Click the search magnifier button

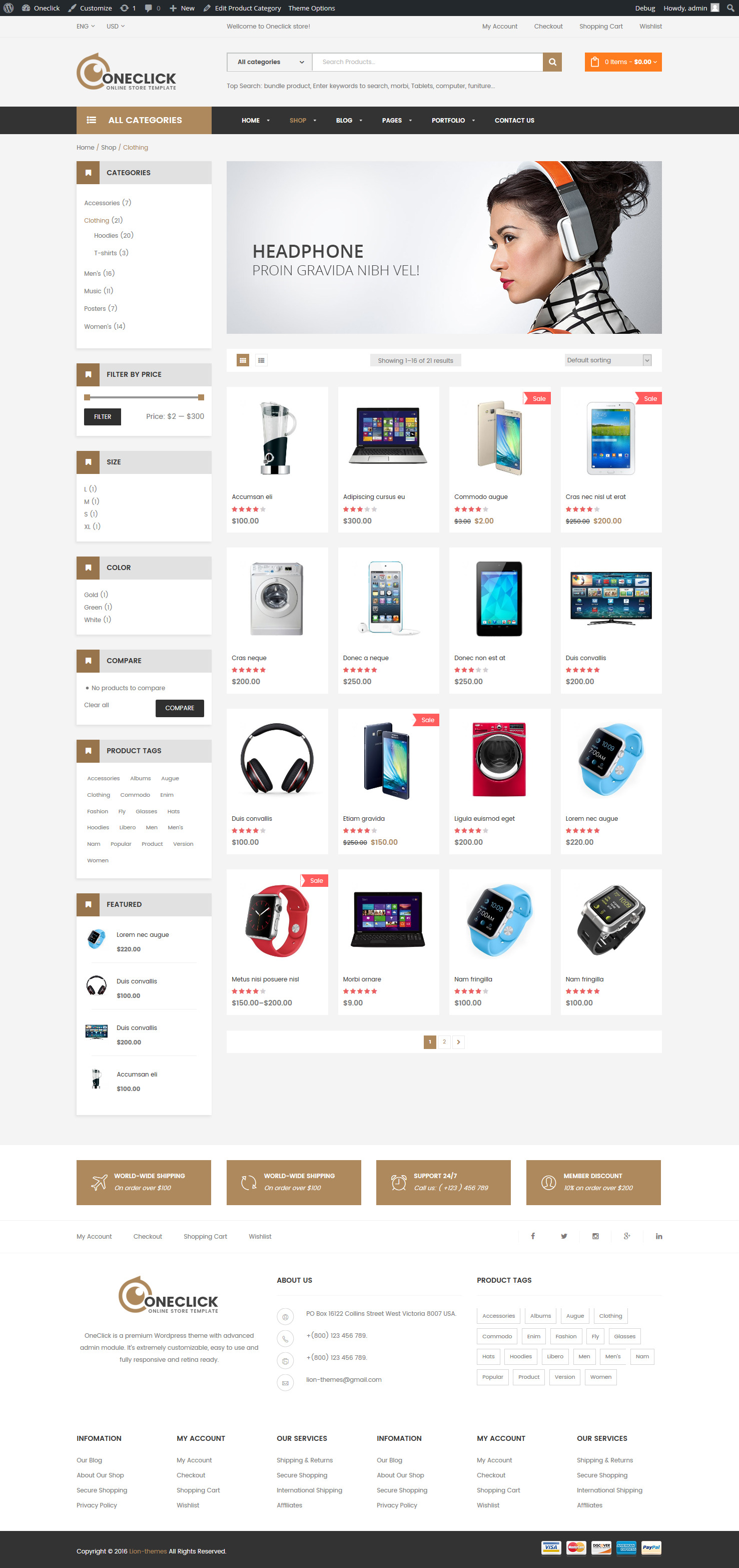click(x=552, y=62)
